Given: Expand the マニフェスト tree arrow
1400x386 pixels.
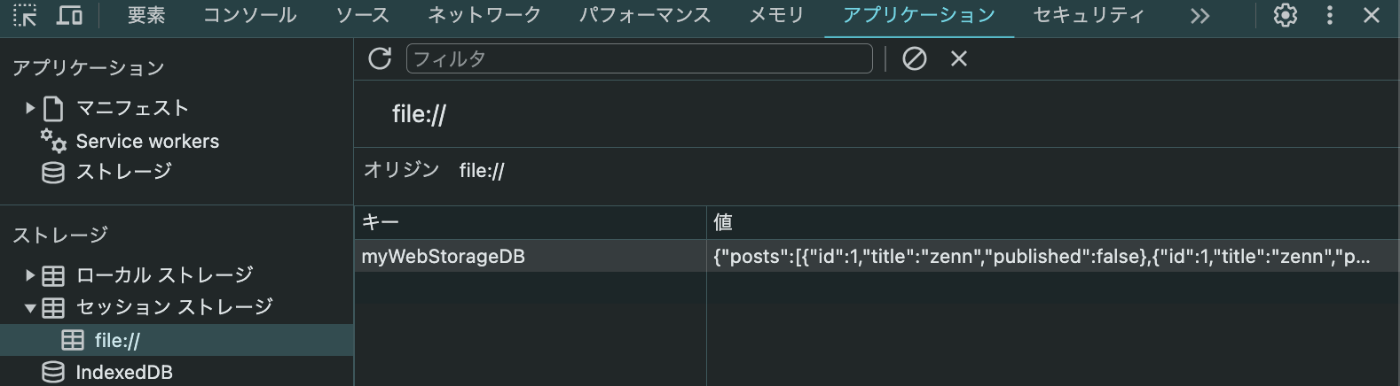Looking at the screenshot, I should point(31,108).
